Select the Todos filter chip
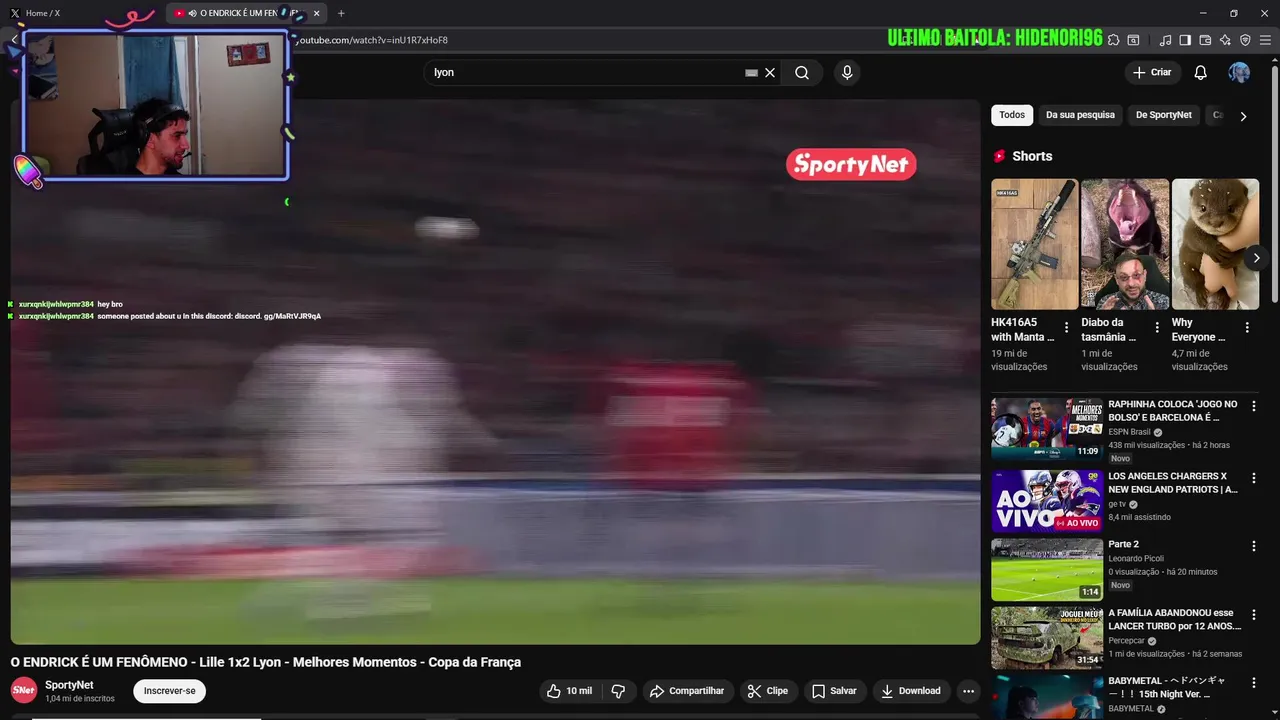Image resolution: width=1280 pixels, height=720 pixels. [1012, 115]
